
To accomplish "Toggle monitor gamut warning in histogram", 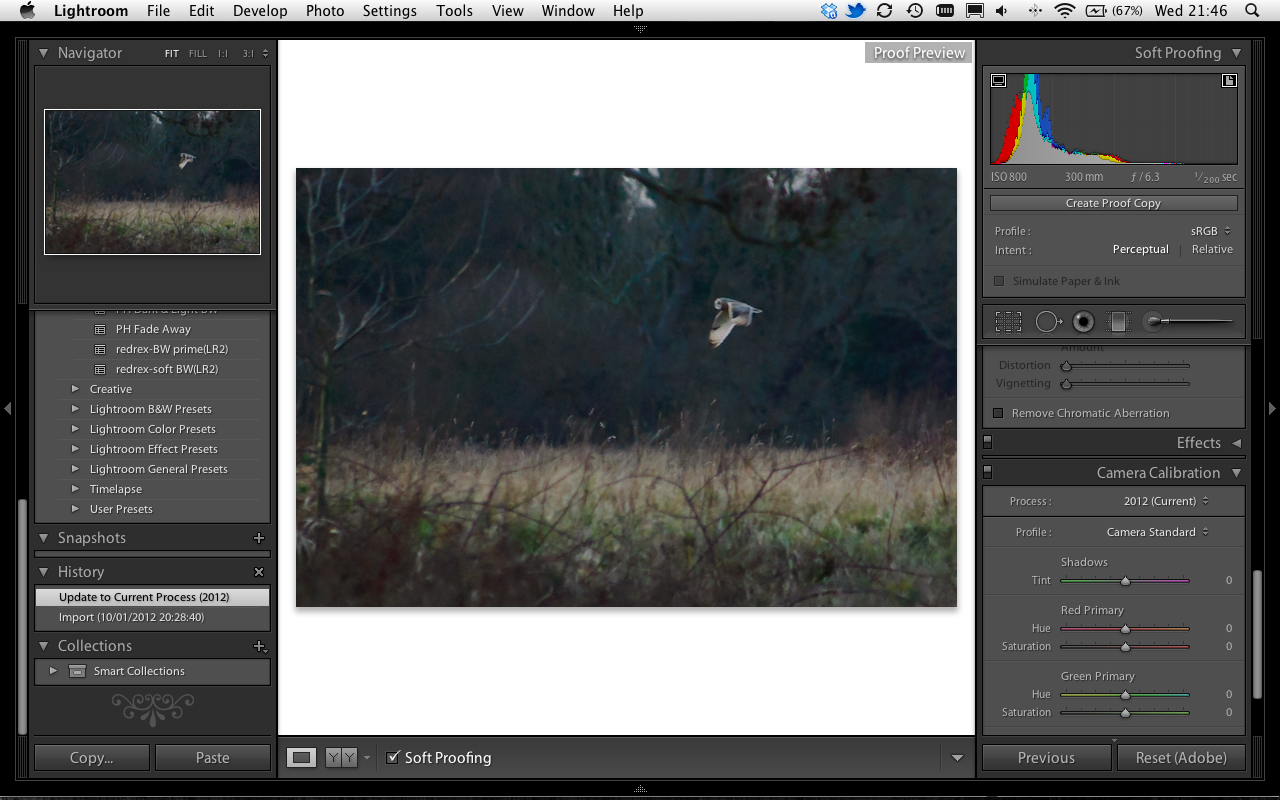I will pyautogui.click(x=998, y=81).
